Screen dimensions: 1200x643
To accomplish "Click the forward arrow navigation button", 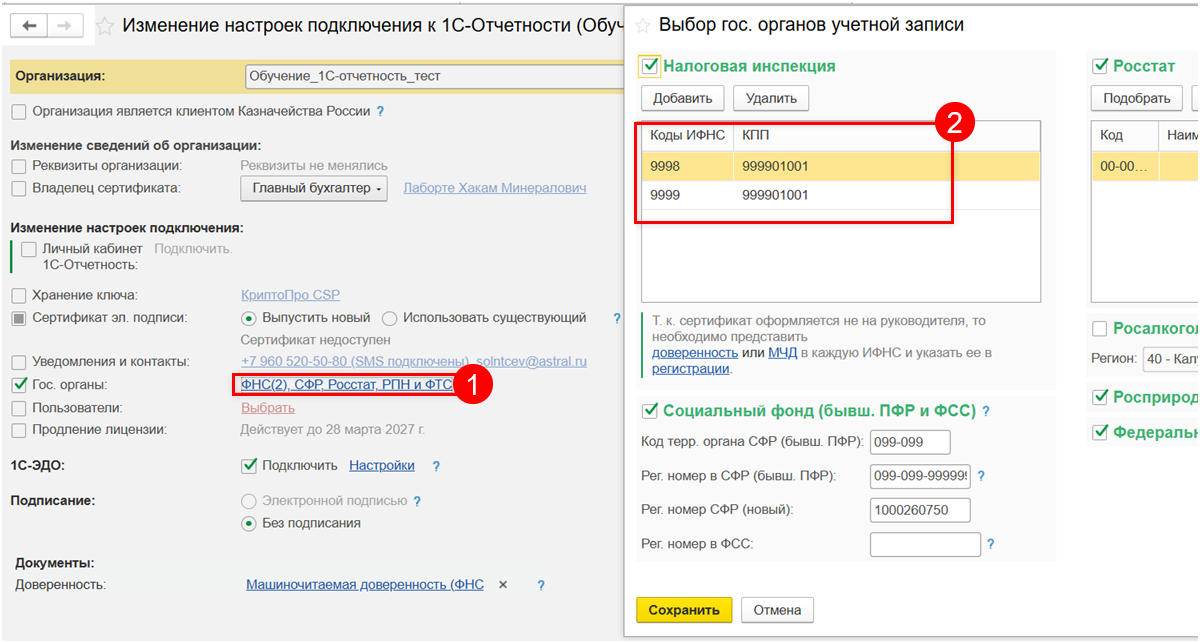I will [x=66, y=26].
